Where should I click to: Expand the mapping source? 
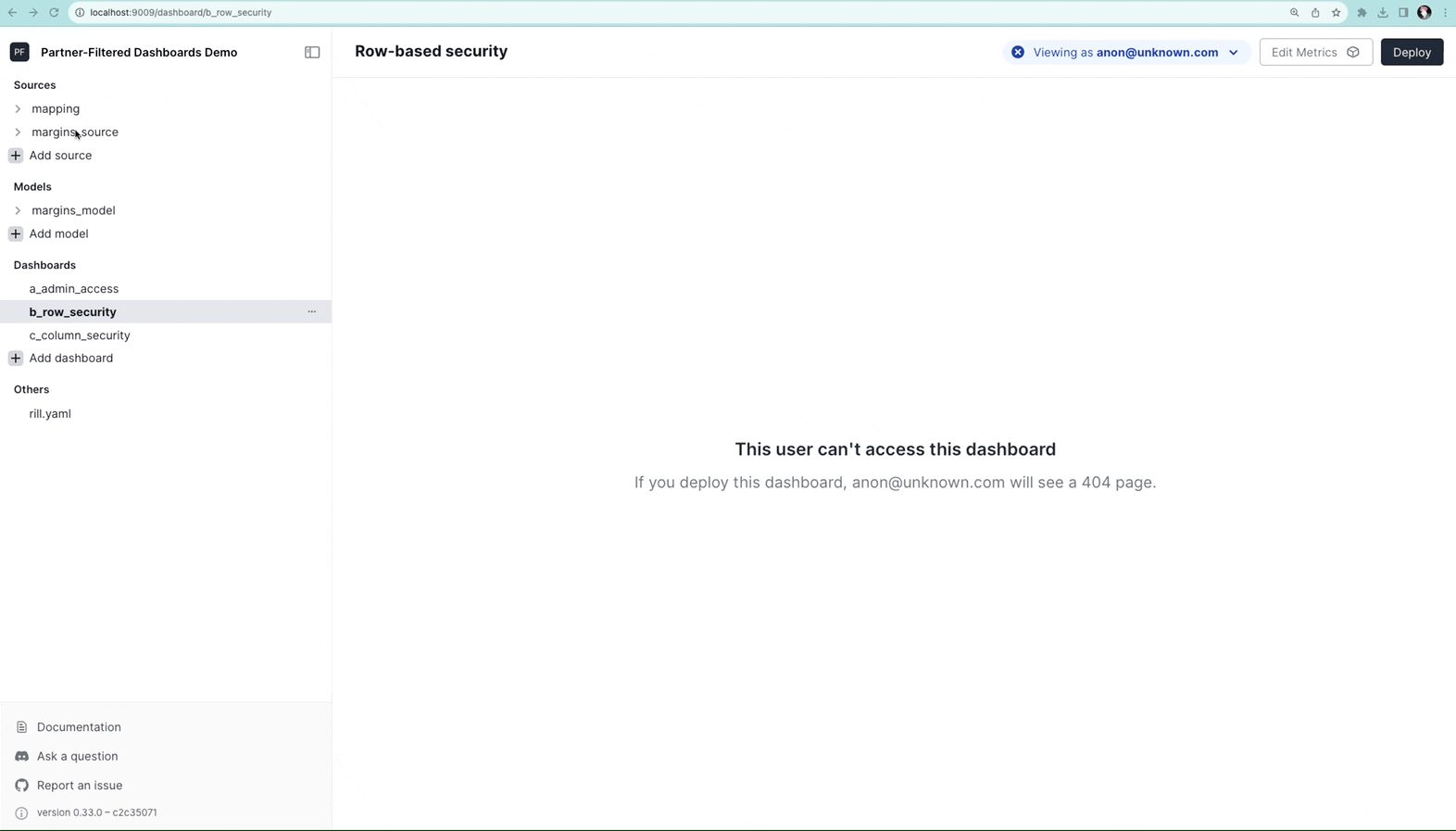(x=18, y=109)
